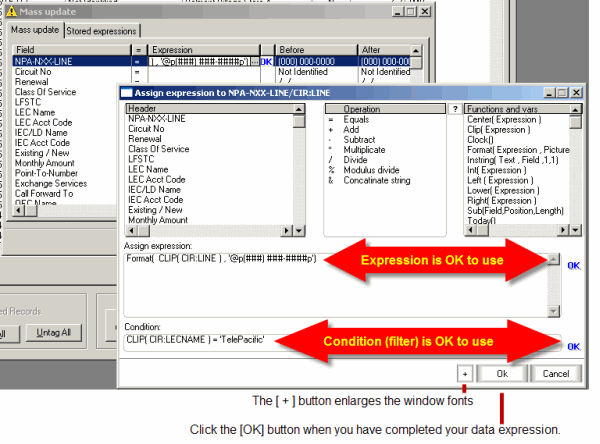Select Monthly Amount in the Header list
Screen dimensions: 600x444
158,220
